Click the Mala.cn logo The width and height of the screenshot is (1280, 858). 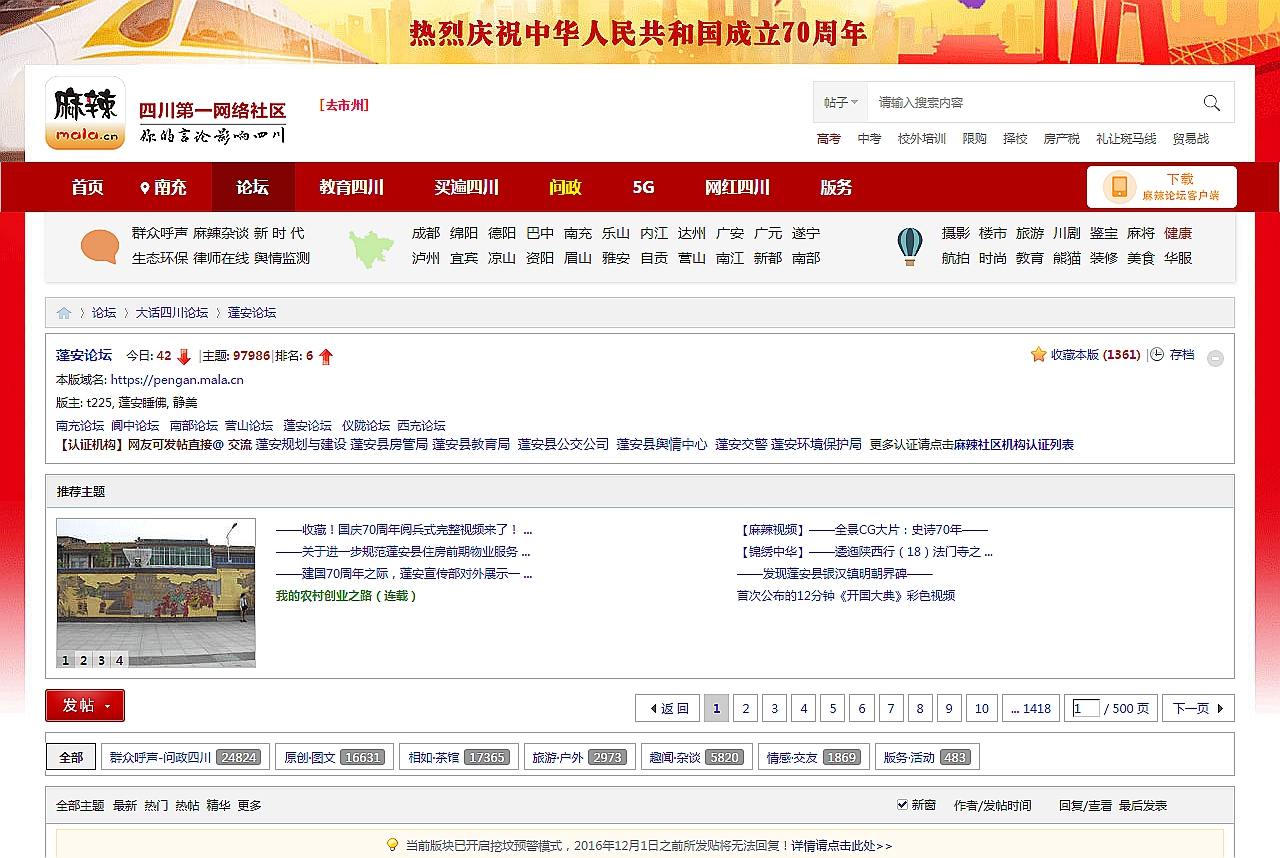(x=85, y=113)
